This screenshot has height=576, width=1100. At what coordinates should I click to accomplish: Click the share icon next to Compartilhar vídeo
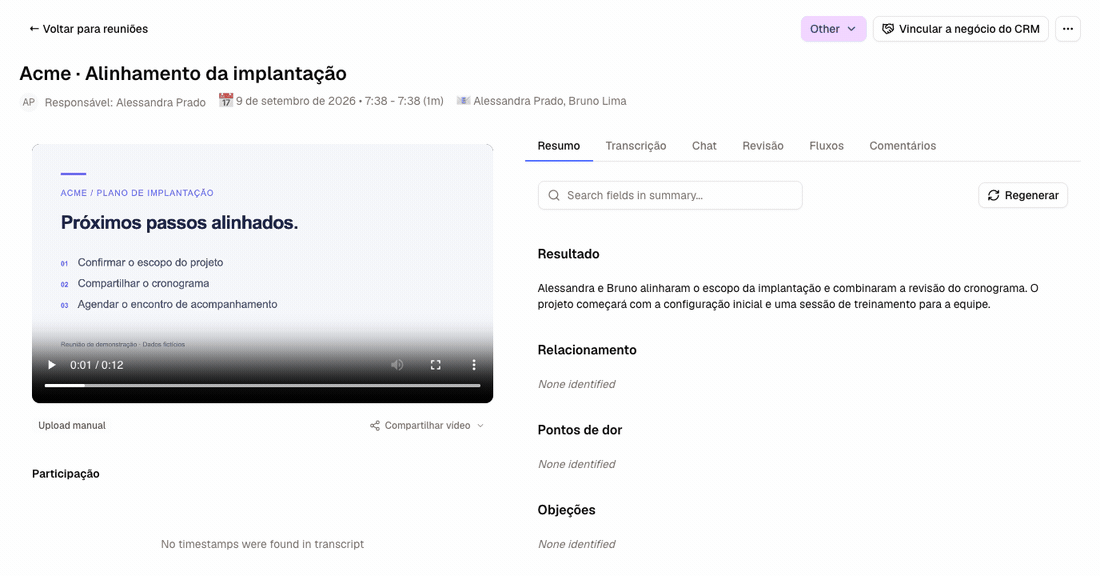point(375,426)
